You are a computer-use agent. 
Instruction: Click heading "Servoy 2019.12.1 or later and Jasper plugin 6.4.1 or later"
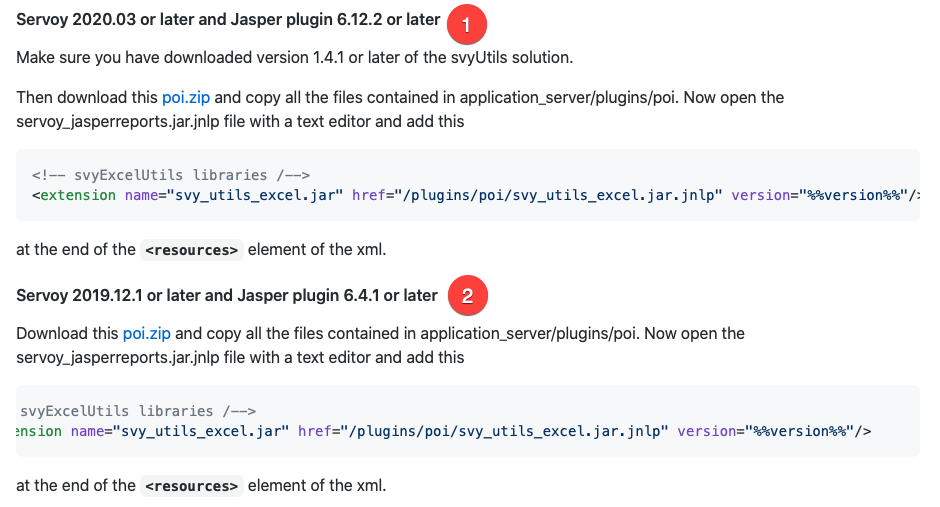pos(227,295)
